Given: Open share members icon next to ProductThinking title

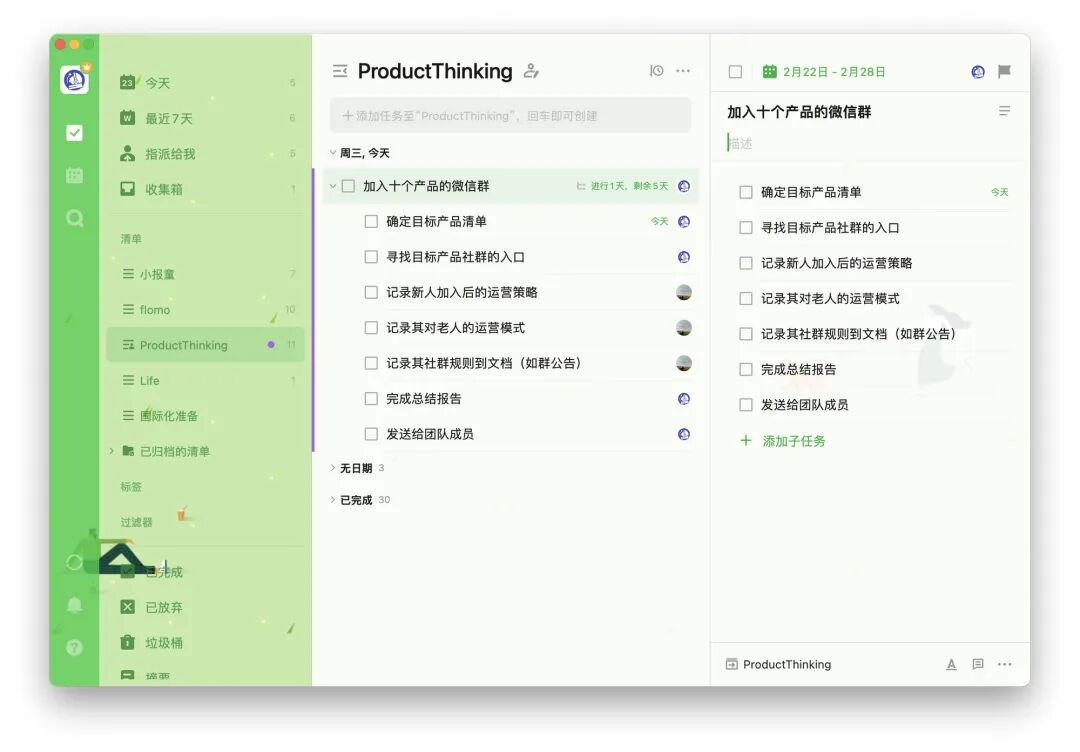Looking at the screenshot, I should (531, 71).
